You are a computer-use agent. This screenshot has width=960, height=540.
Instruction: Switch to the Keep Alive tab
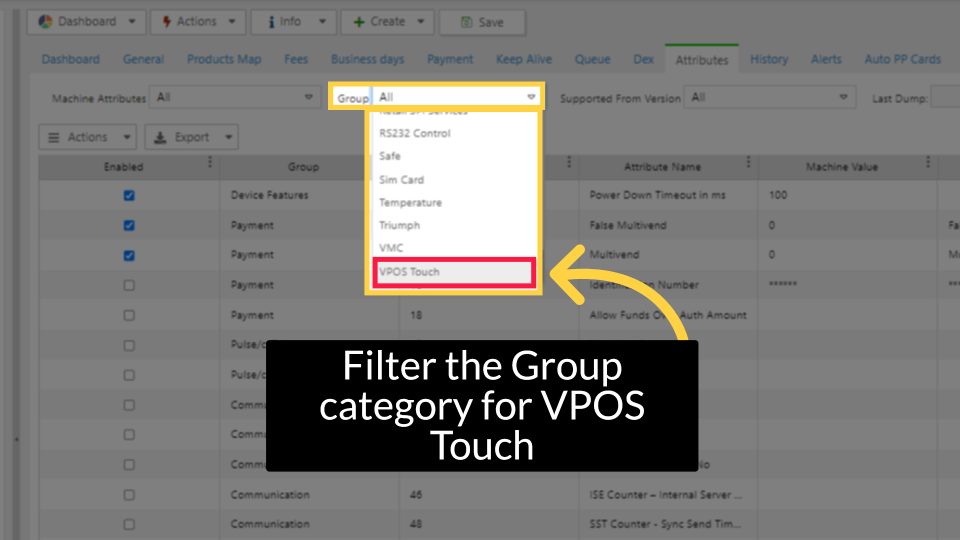[x=524, y=59]
